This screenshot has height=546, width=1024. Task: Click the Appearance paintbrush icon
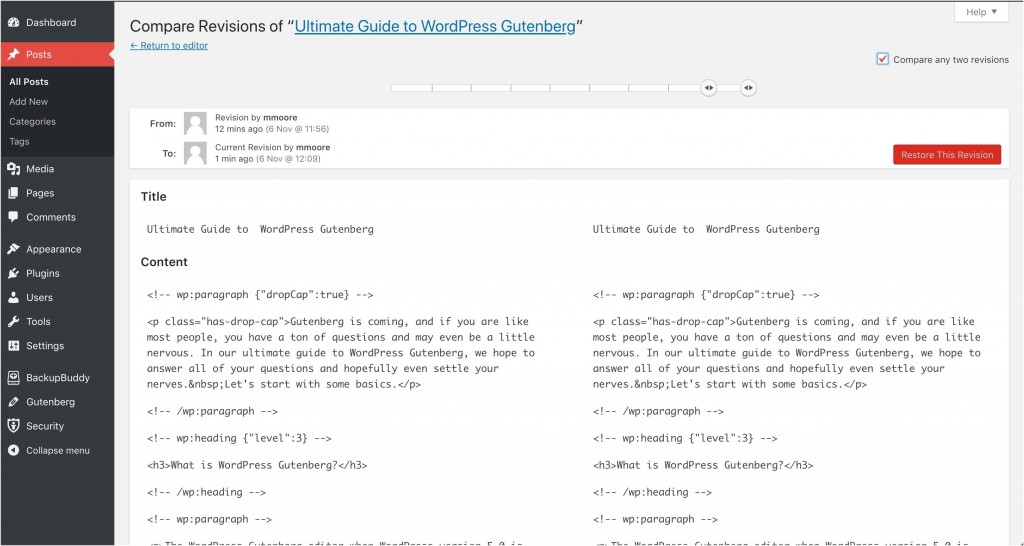(14, 249)
